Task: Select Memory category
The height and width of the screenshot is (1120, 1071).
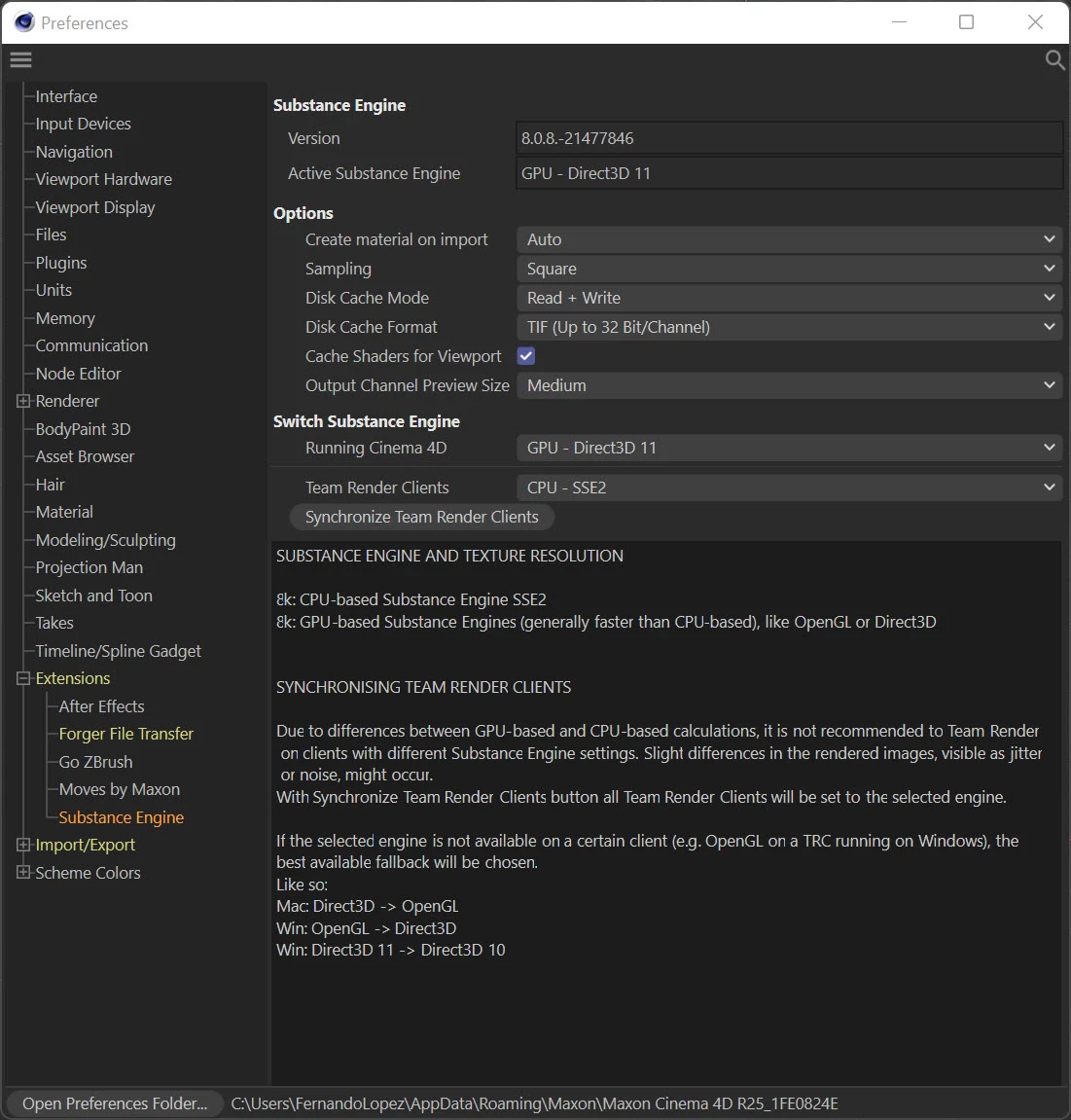Action: [65, 318]
